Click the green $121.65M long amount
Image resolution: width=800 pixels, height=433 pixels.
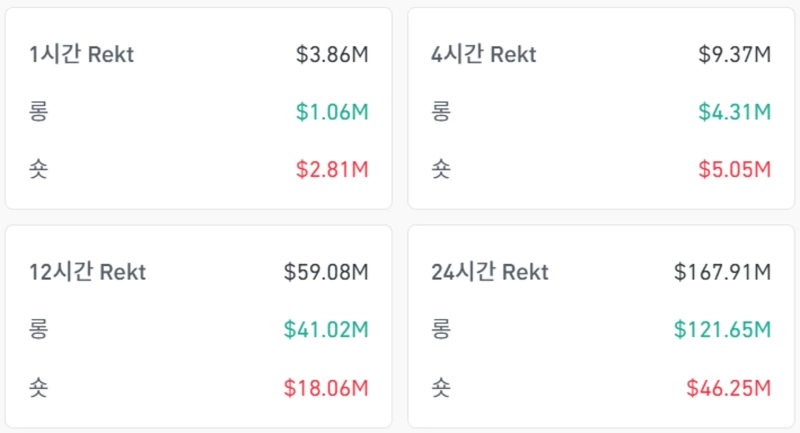(x=722, y=329)
